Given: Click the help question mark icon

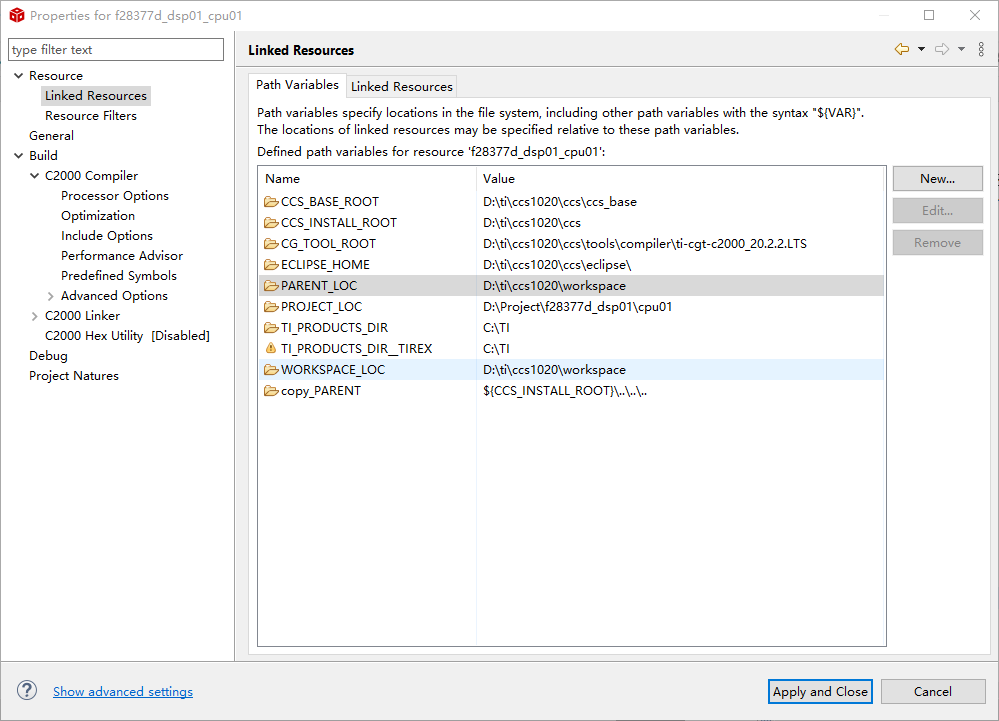Looking at the screenshot, I should 28,691.
